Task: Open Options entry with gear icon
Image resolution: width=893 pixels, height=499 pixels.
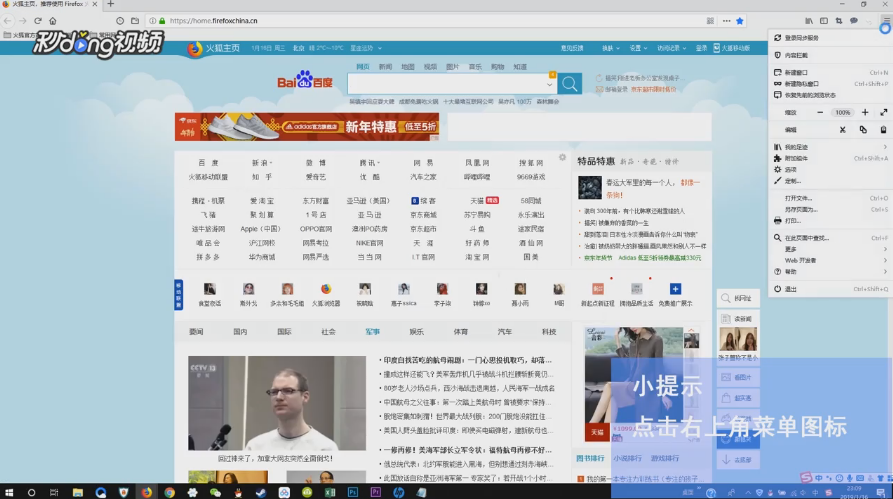Action: 831,170
